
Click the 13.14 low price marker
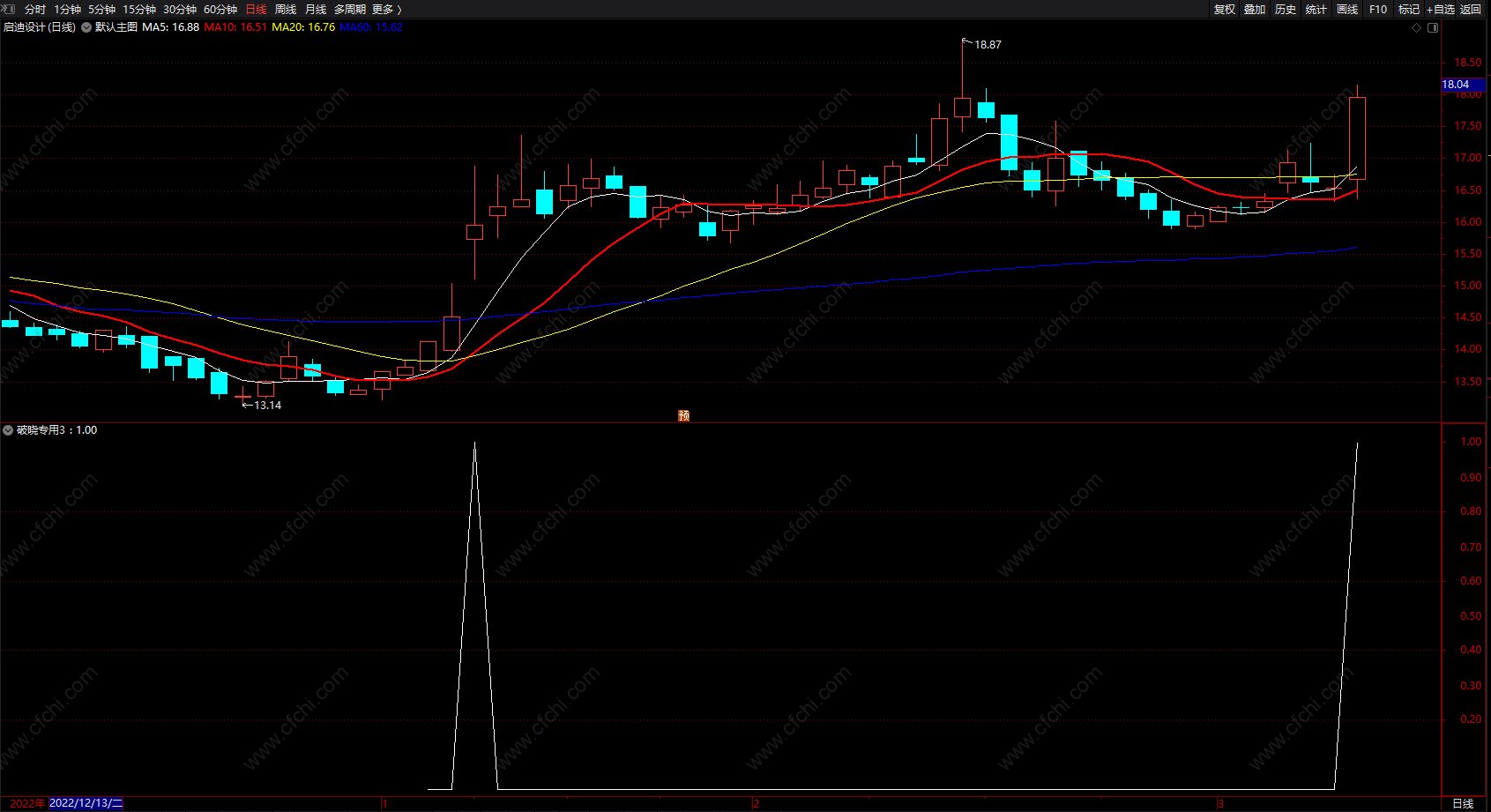268,406
